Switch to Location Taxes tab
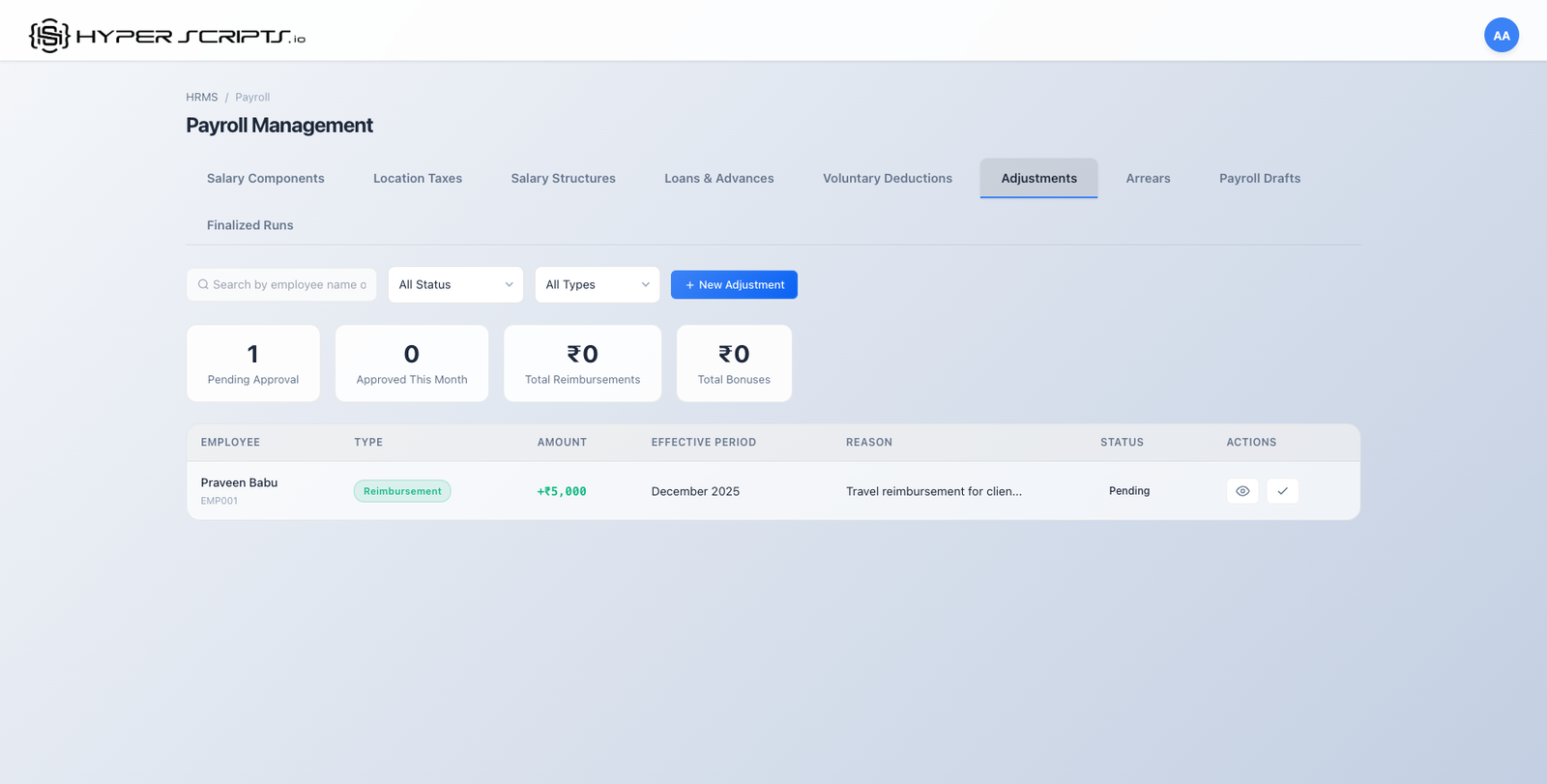The height and width of the screenshot is (784, 1547). tap(418, 179)
